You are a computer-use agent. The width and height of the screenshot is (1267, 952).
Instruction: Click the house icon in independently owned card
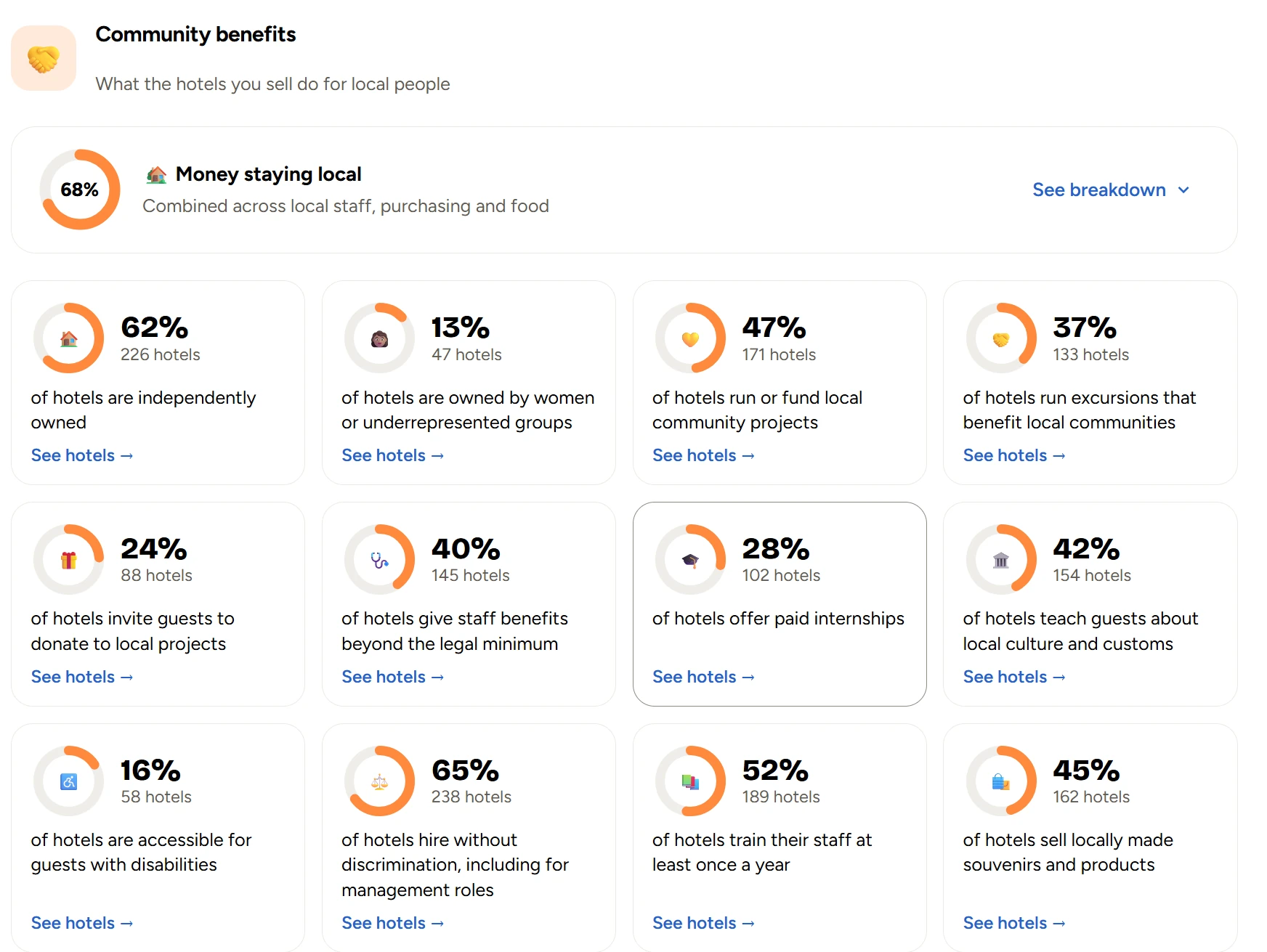click(x=69, y=338)
